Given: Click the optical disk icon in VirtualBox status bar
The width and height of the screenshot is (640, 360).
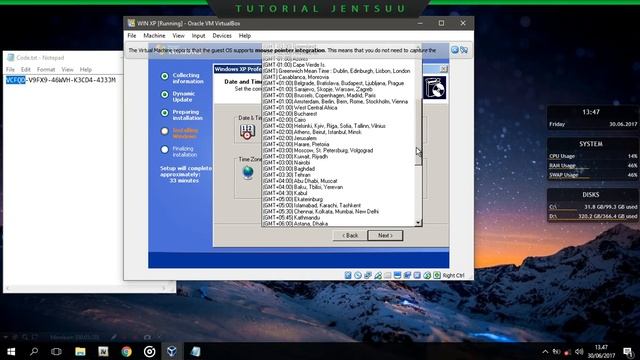Looking at the screenshot, I should click(358, 275).
